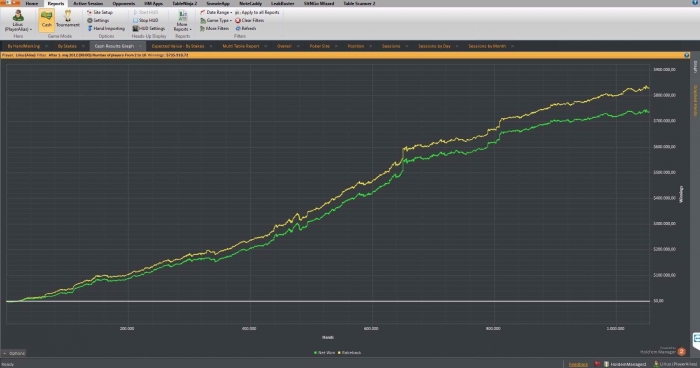Switch to the Opponents ribbon tab
Screen dimensions: 700x368
124,3
